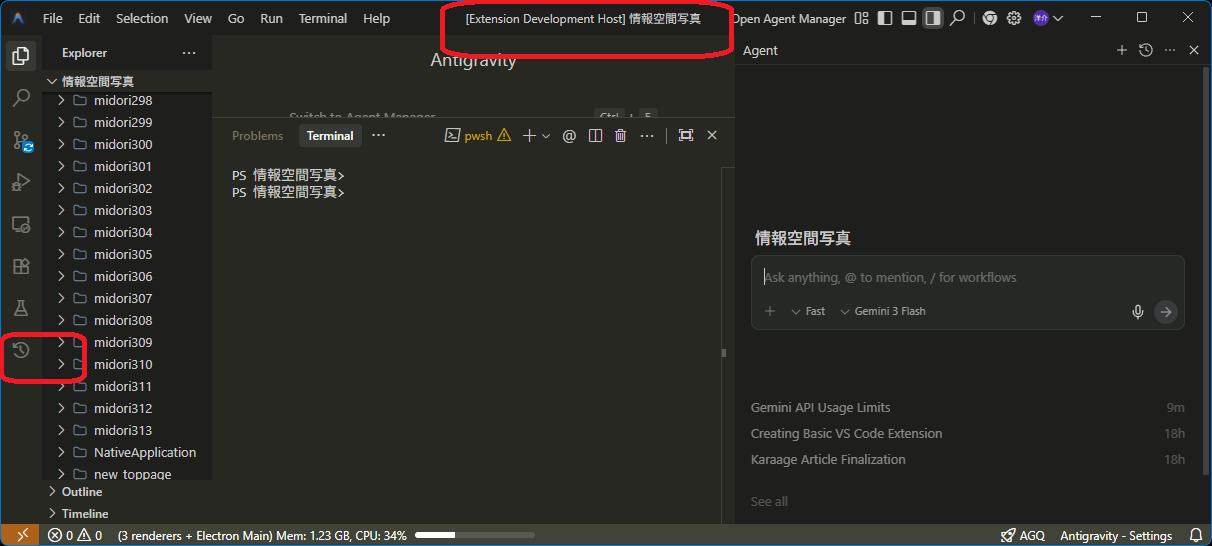
Task: Open the Run menu
Action: pyautogui.click(x=271, y=18)
